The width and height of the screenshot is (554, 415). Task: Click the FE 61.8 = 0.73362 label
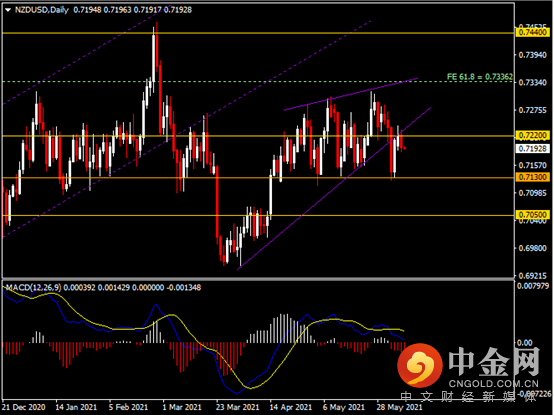480,77
